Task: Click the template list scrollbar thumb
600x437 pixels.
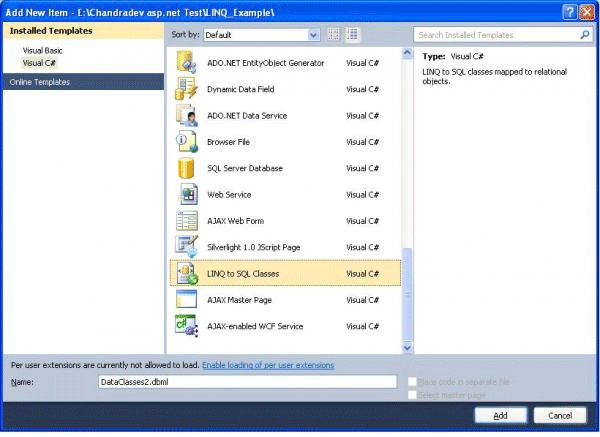Action: coord(408,294)
